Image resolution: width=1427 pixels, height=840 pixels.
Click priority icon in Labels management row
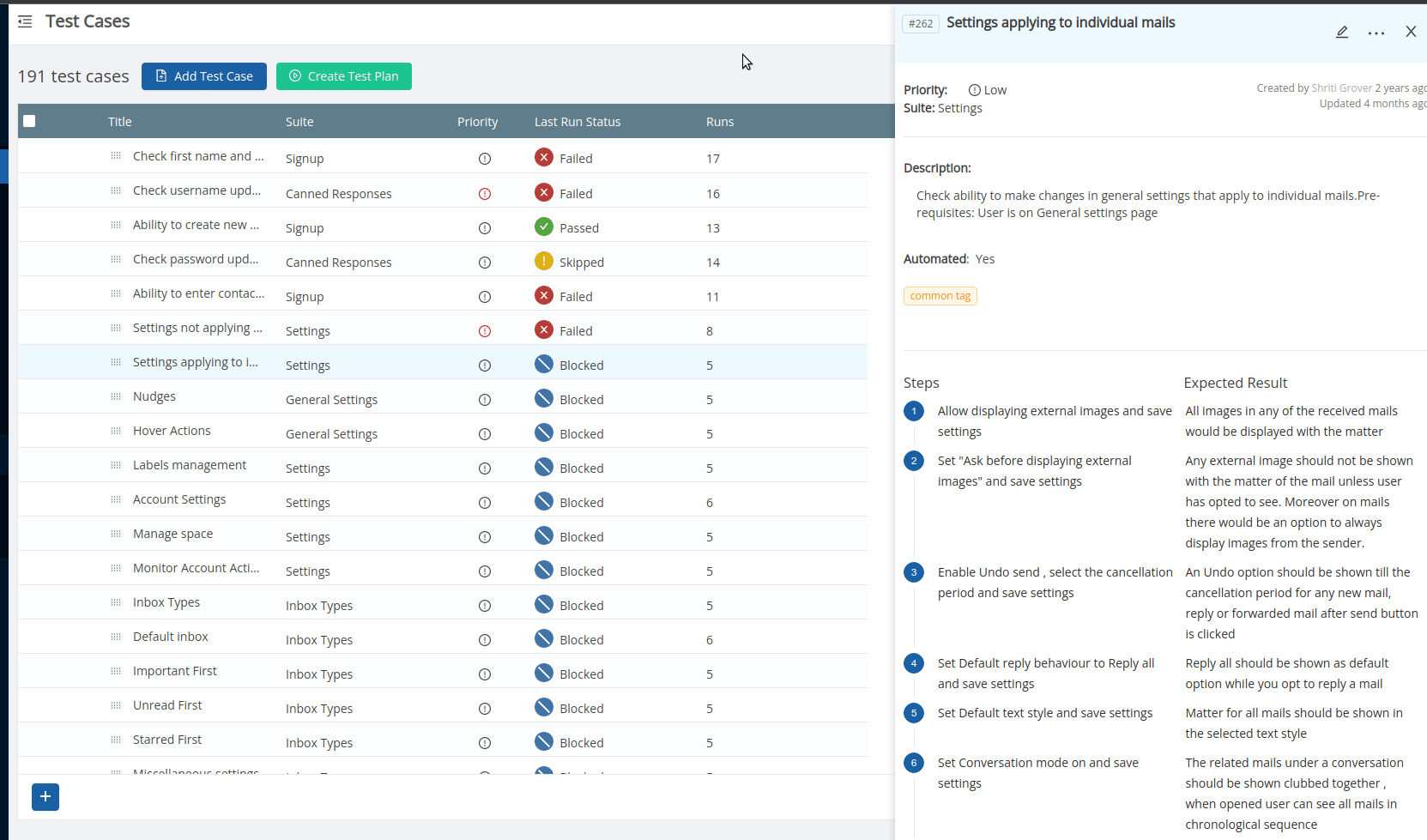485,468
